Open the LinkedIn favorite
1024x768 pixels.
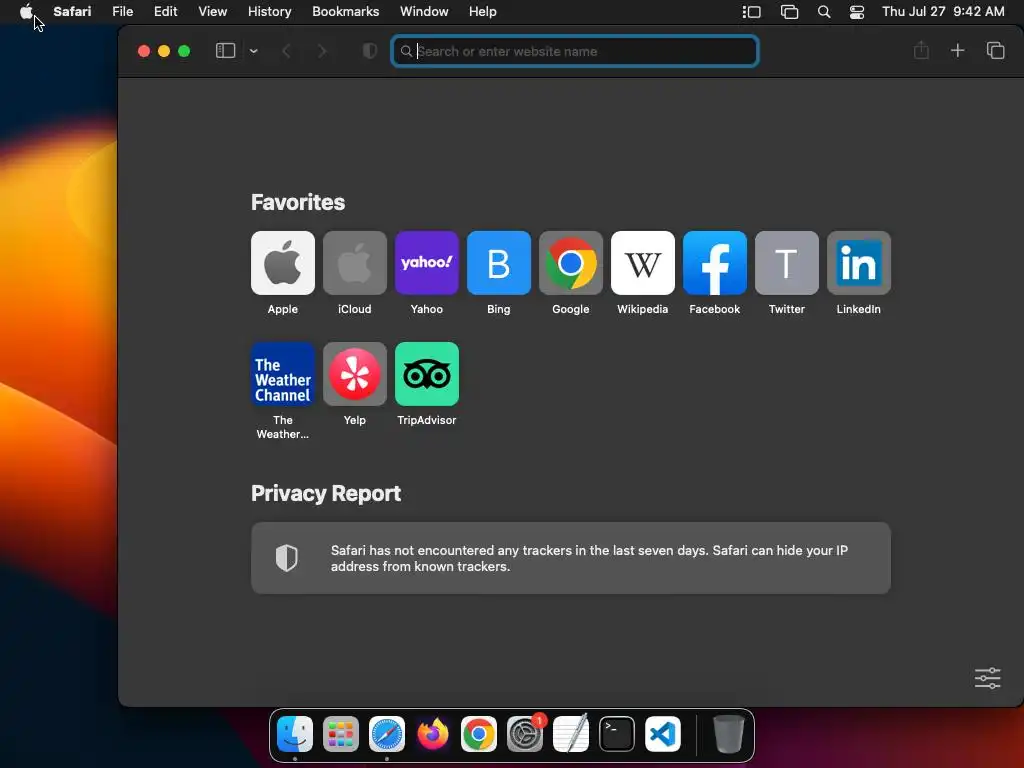859,263
